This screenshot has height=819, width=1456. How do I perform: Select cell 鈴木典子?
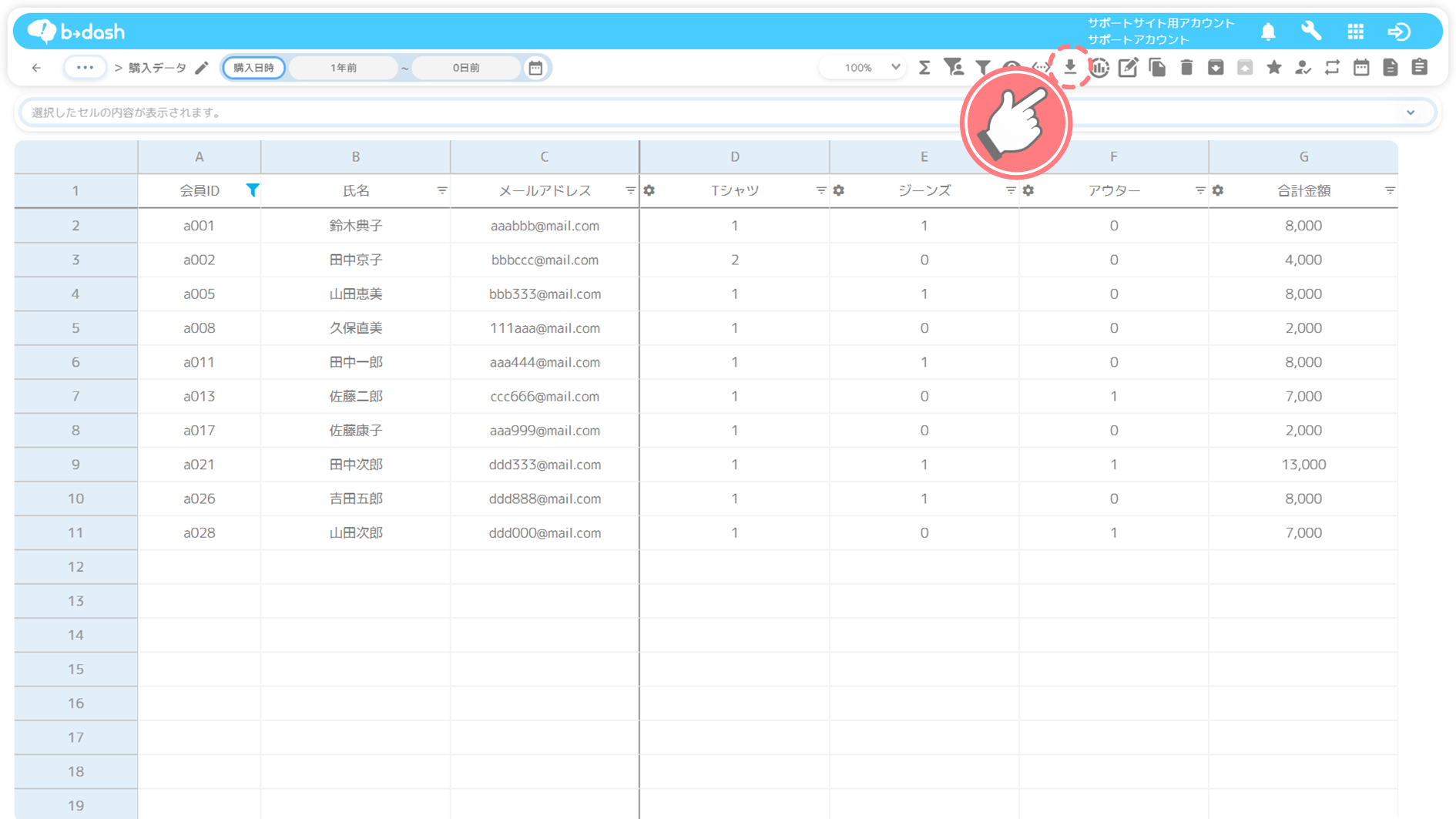pos(356,226)
